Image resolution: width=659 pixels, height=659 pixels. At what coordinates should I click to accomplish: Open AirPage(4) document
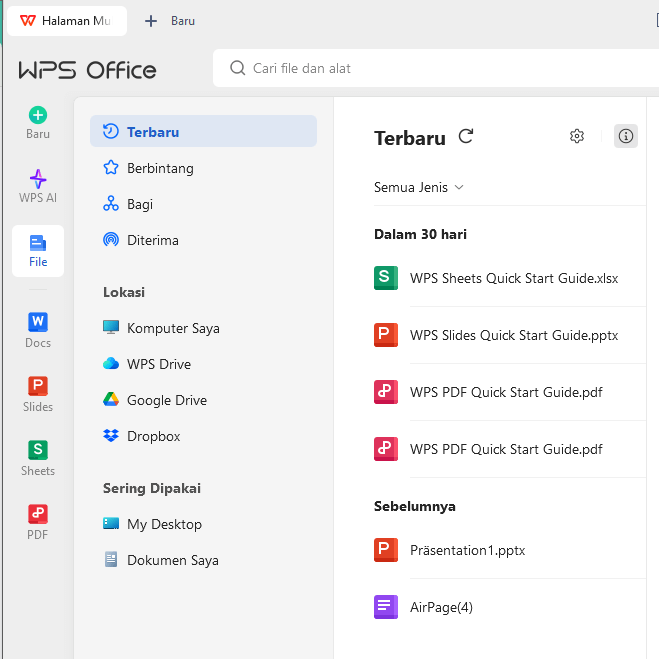pos(441,607)
